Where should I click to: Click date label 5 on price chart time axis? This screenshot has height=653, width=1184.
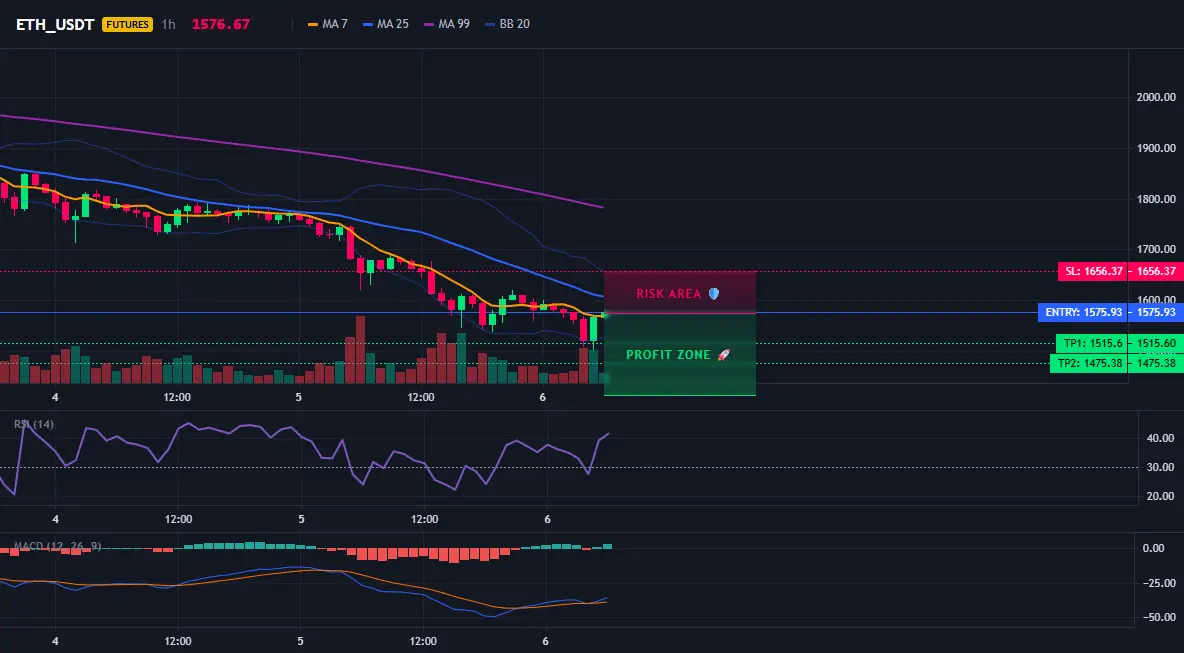click(299, 397)
